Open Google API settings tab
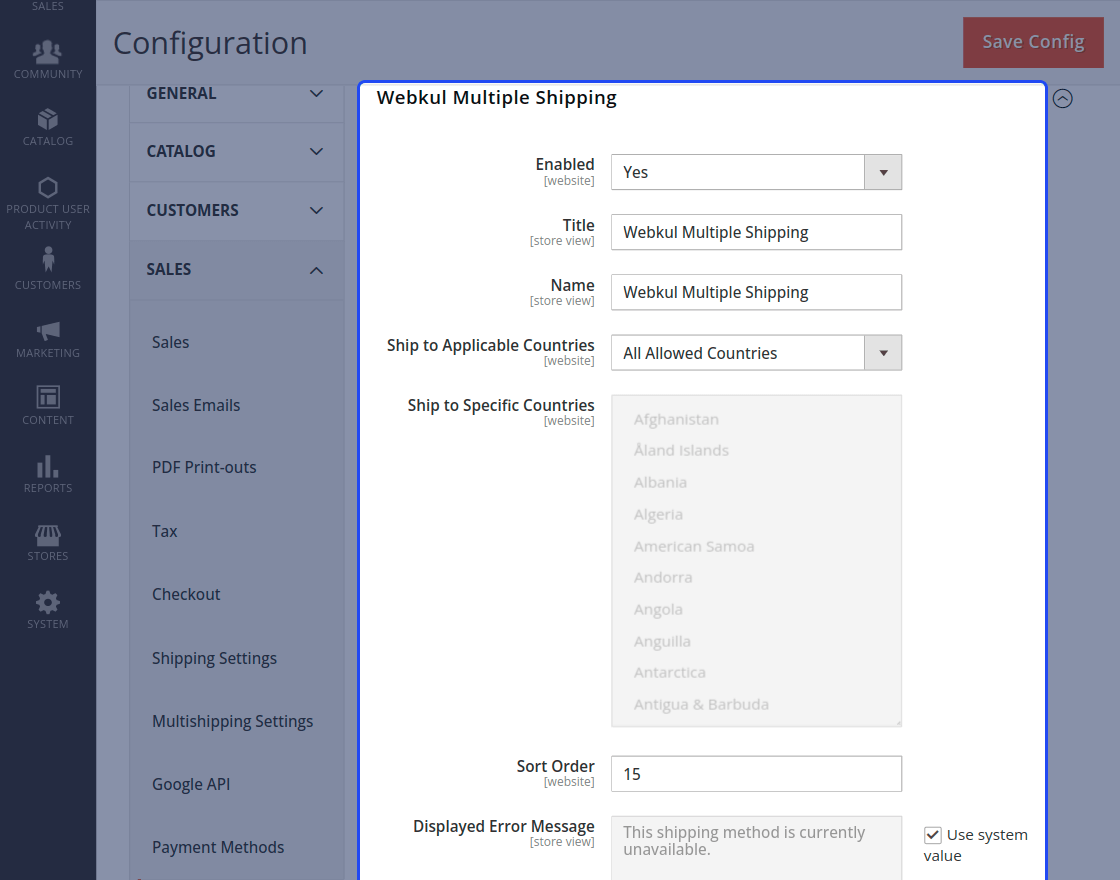This screenshot has width=1120, height=880. point(191,784)
